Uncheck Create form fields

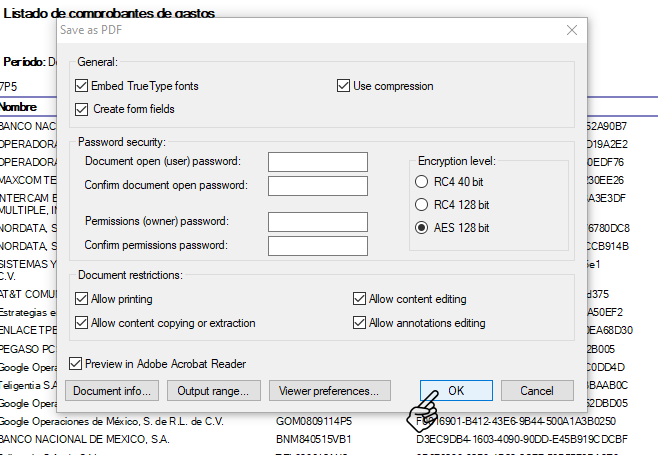coord(82,108)
